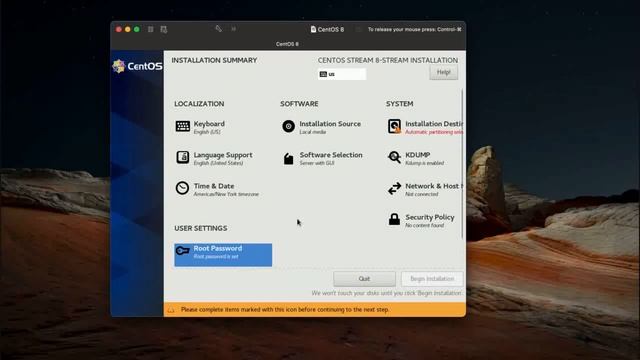
Task: Click 'Americas/New York timezone' text
Action: (x=226, y=194)
